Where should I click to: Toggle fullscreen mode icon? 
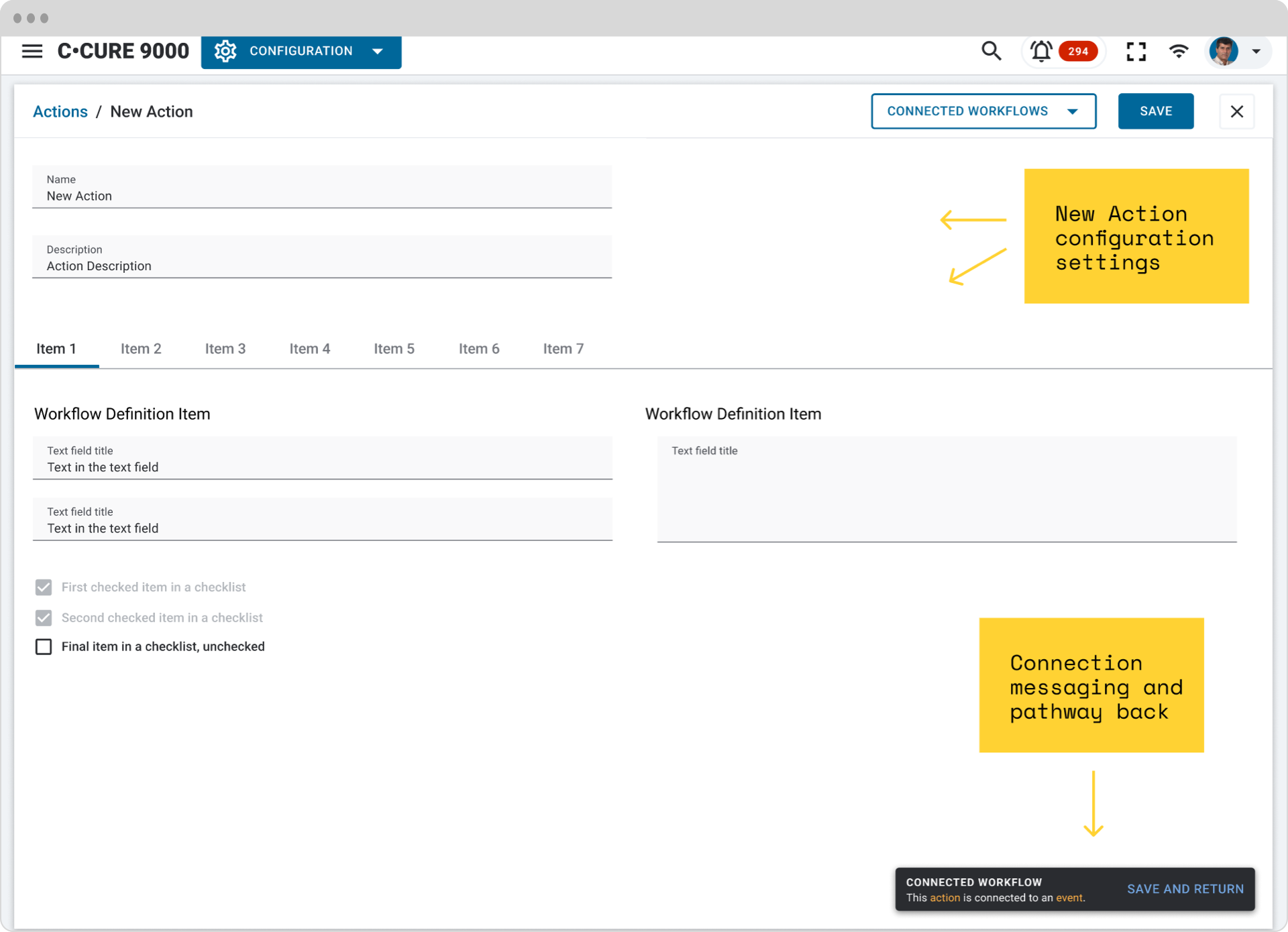[x=1136, y=51]
